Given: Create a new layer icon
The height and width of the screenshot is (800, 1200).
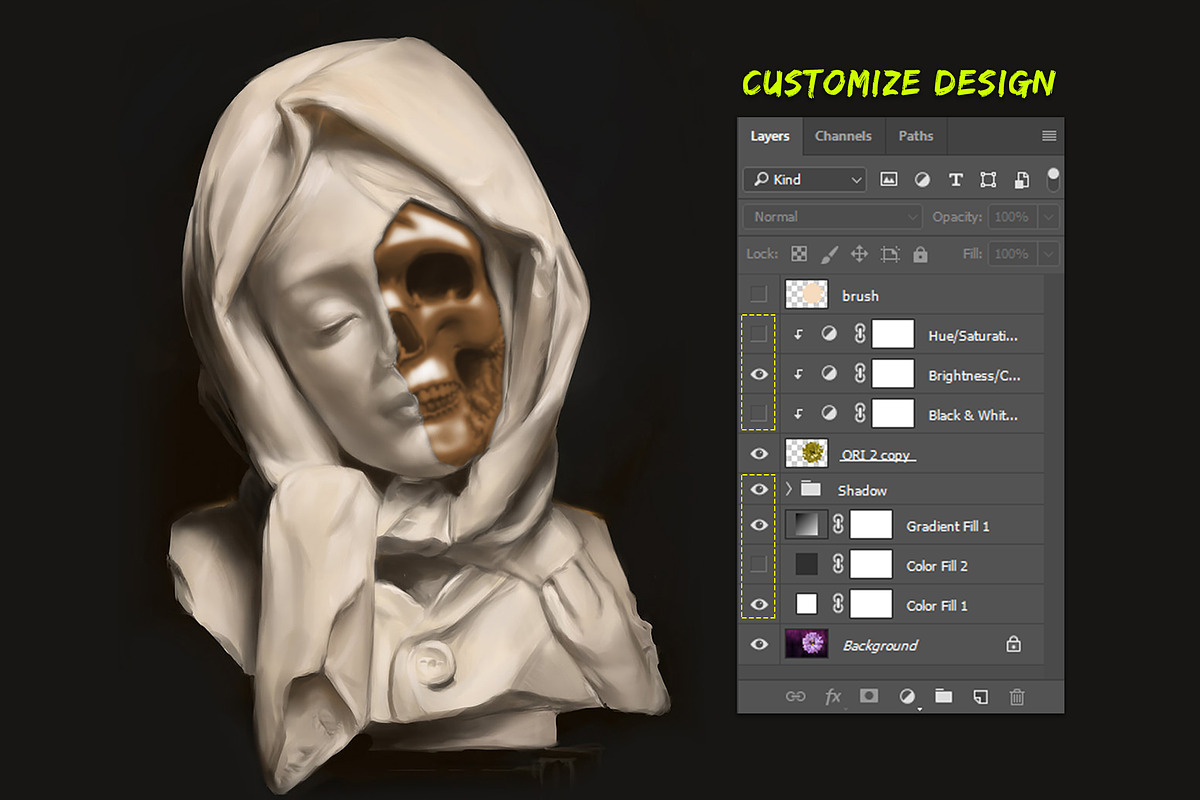Looking at the screenshot, I should tap(981, 696).
